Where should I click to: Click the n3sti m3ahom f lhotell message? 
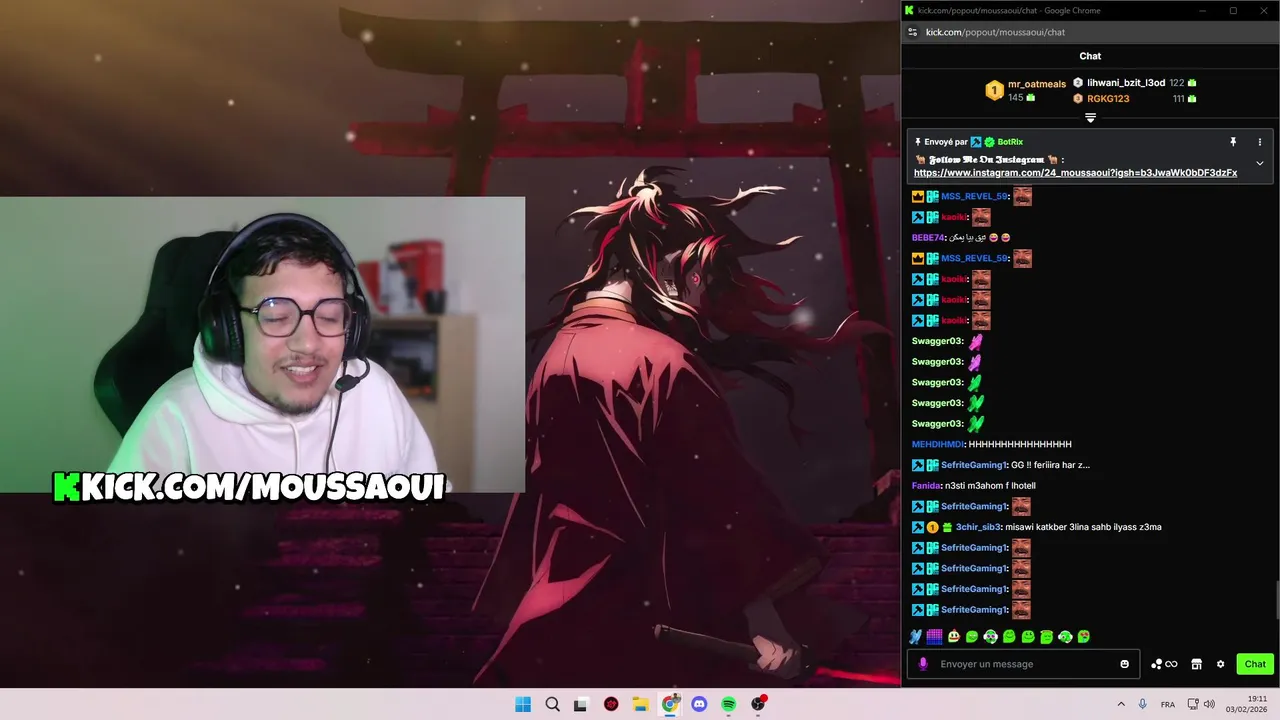pyautogui.click(x=990, y=486)
